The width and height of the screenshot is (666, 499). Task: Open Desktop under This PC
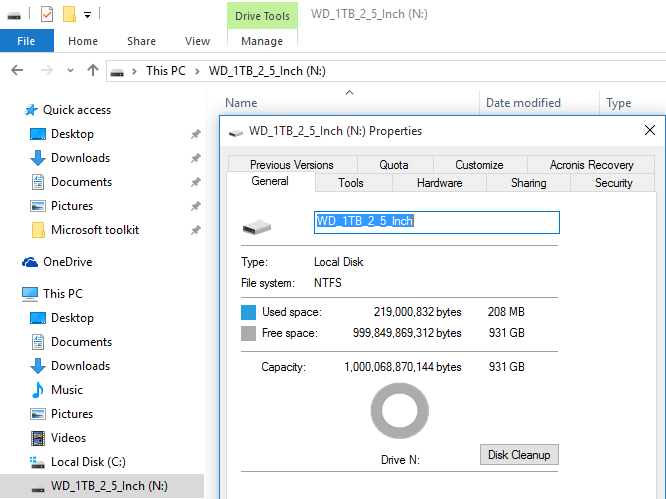(x=72, y=318)
